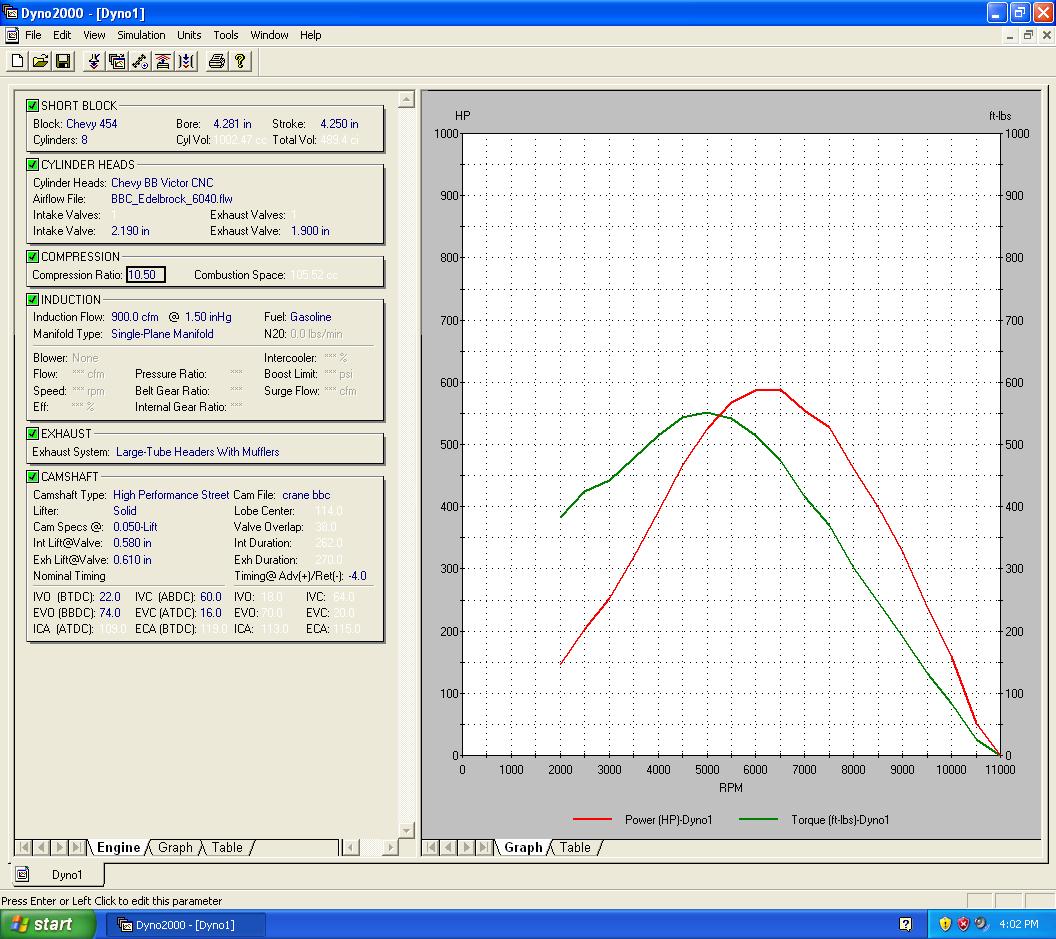Click the Print toolbar icon
Screen dimensions: 1056x939
[216, 61]
